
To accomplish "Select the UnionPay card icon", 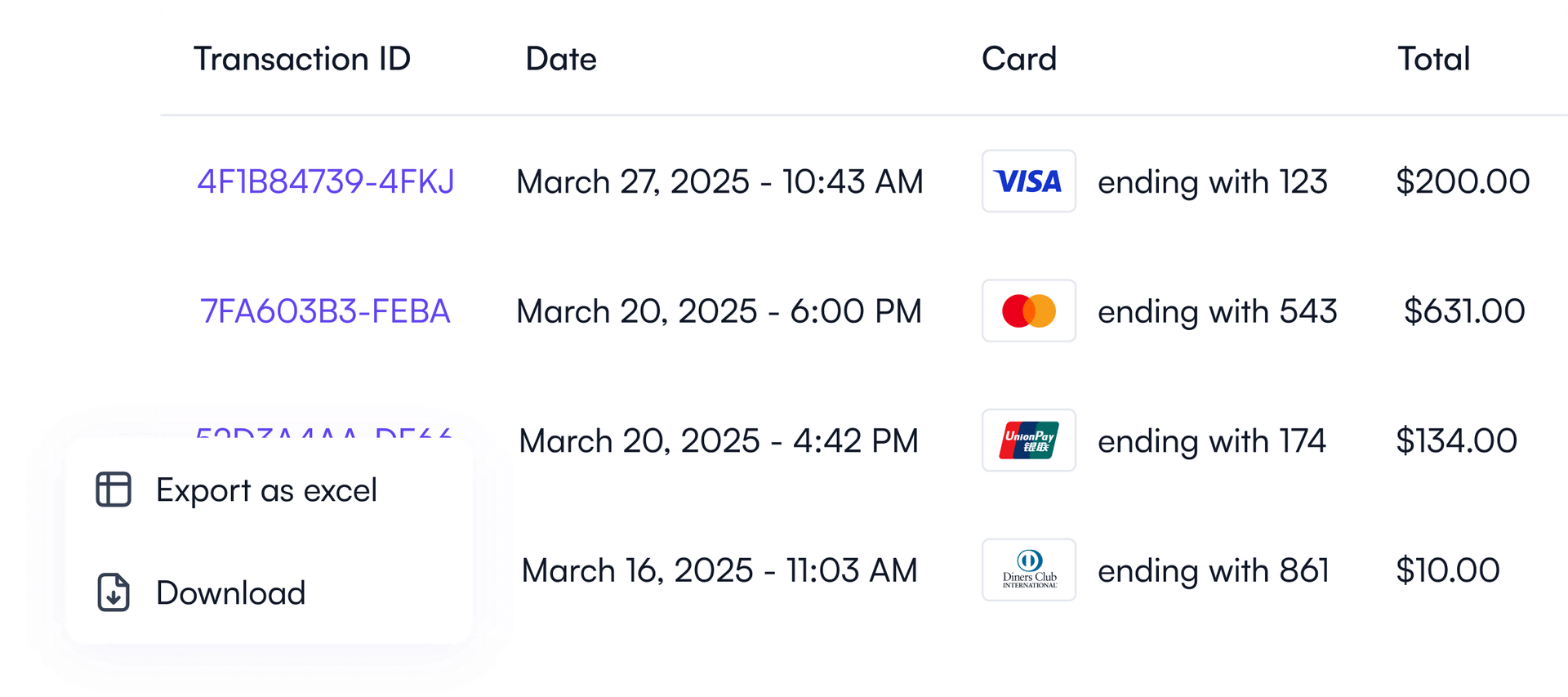I will (x=1028, y=440).
